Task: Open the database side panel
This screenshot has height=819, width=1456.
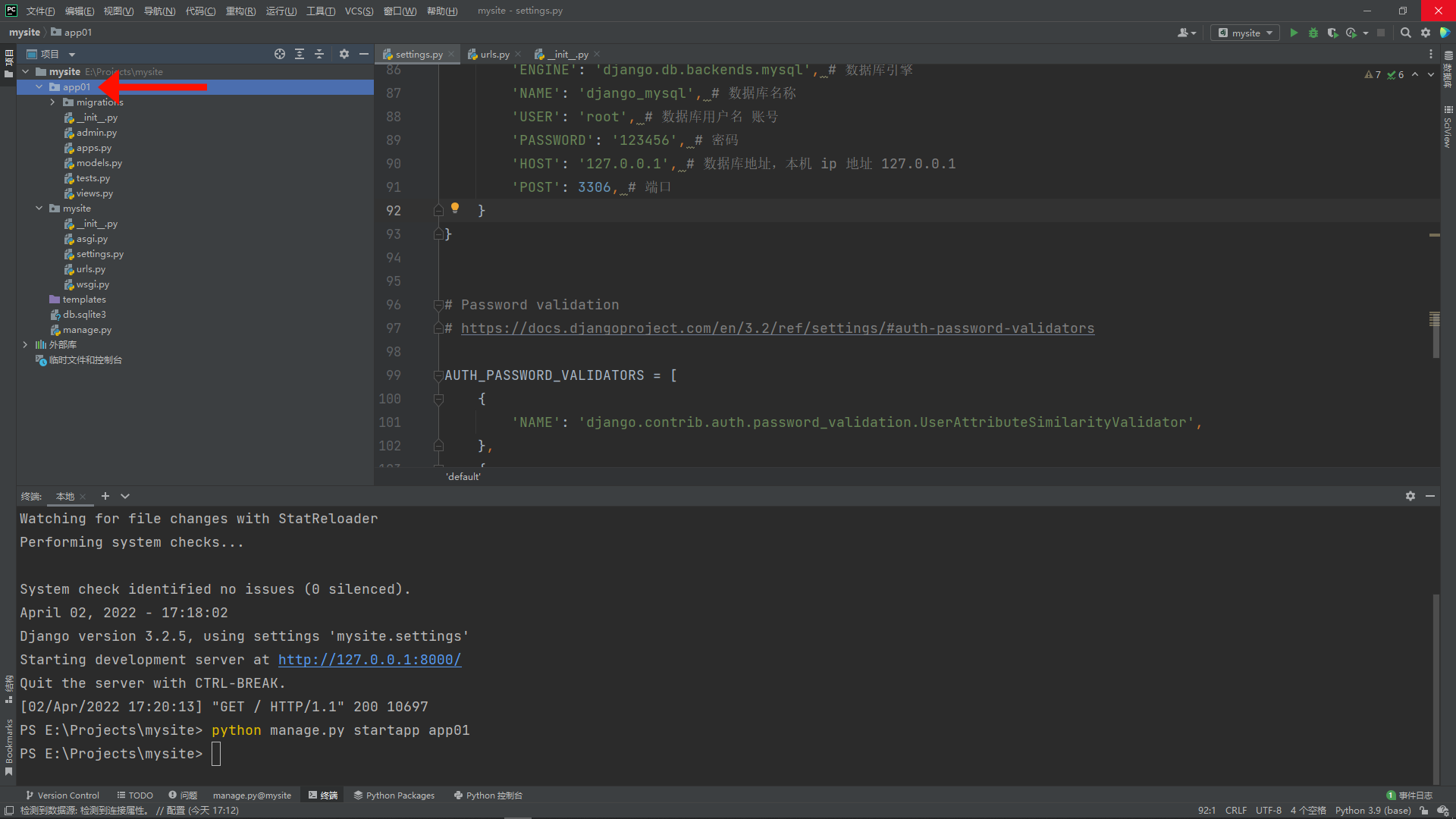Action: (x=1448, y=68)
